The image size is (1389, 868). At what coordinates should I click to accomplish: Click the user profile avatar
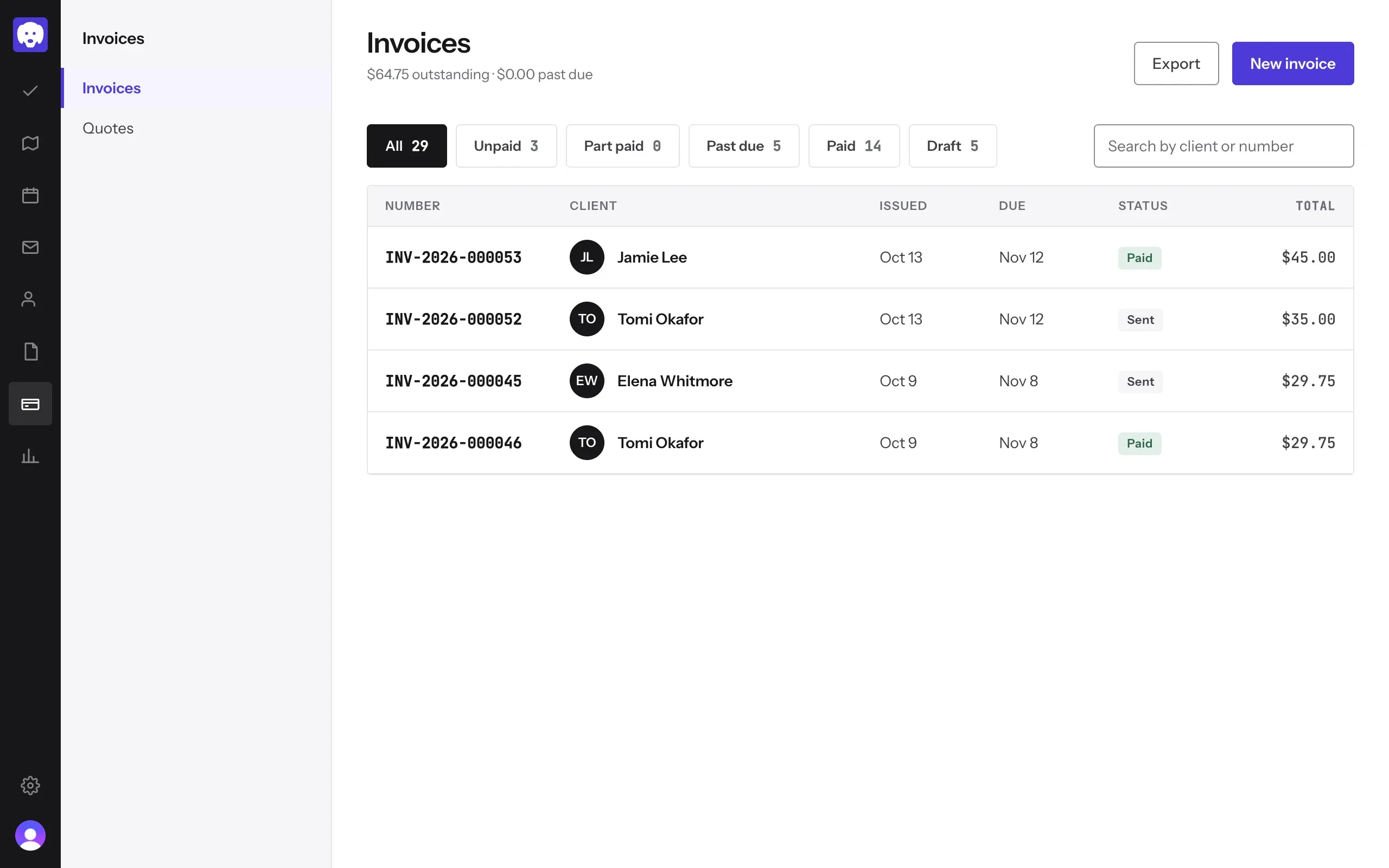(x=30, y=835)
